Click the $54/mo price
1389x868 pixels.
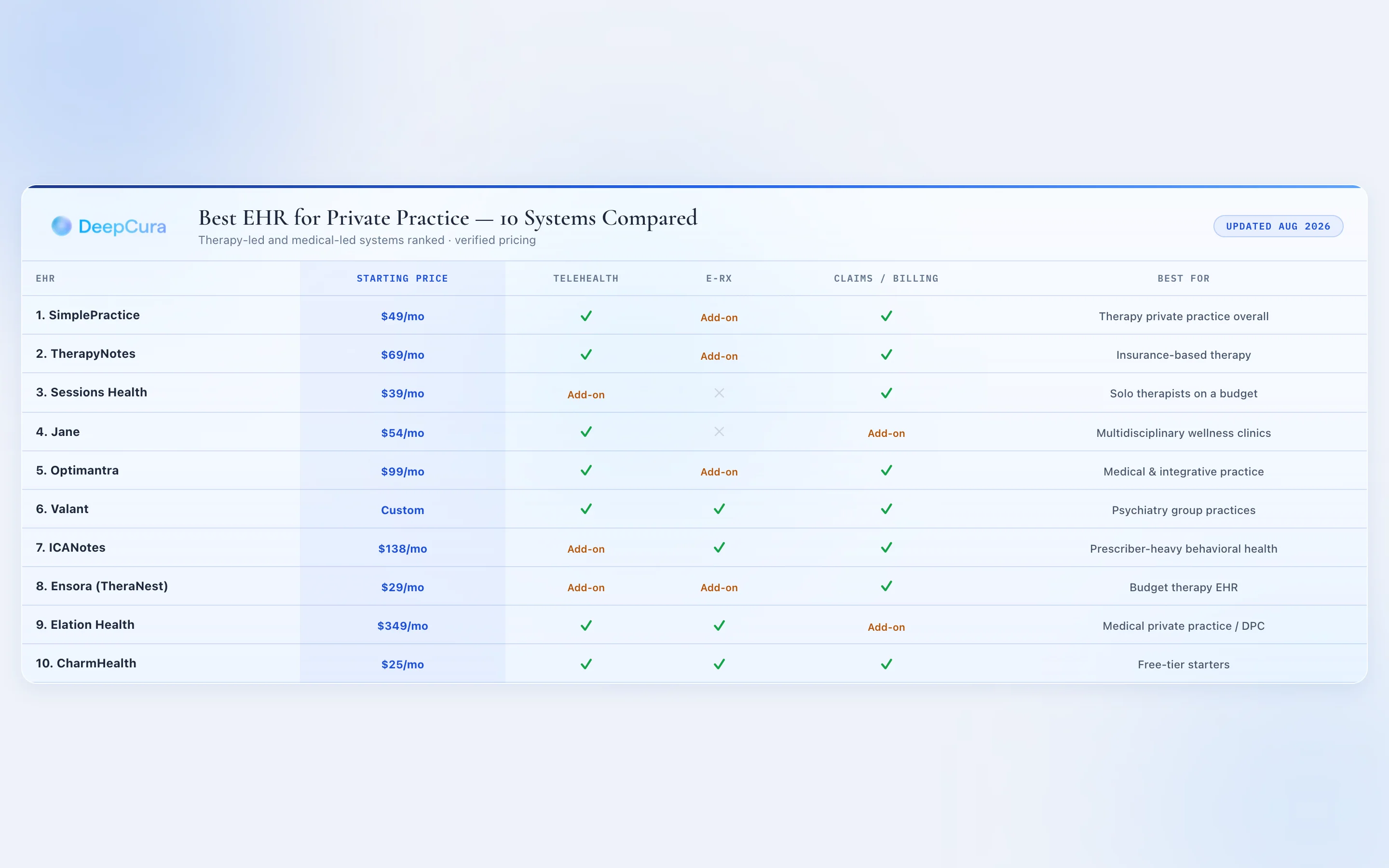click(402, 433)
